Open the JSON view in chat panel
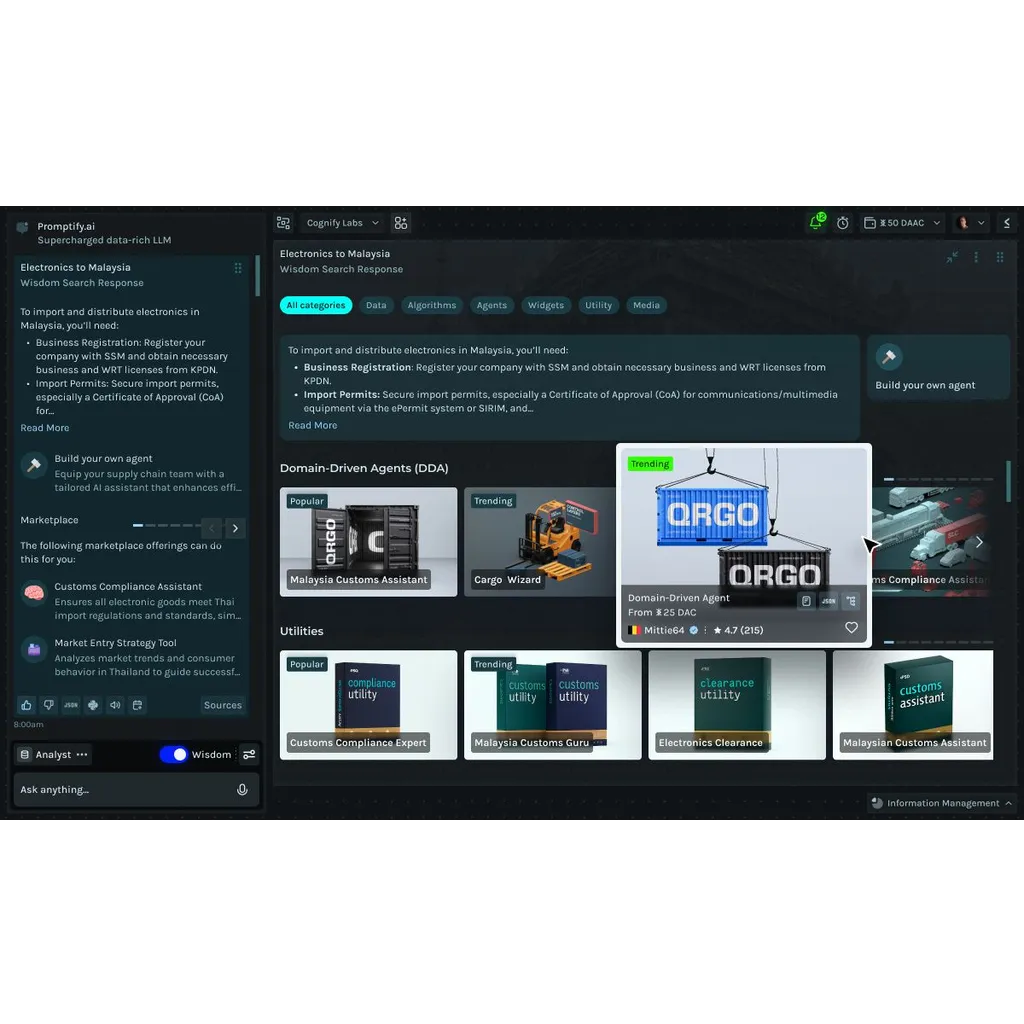1024x1024 pixels. click(71, 705)
